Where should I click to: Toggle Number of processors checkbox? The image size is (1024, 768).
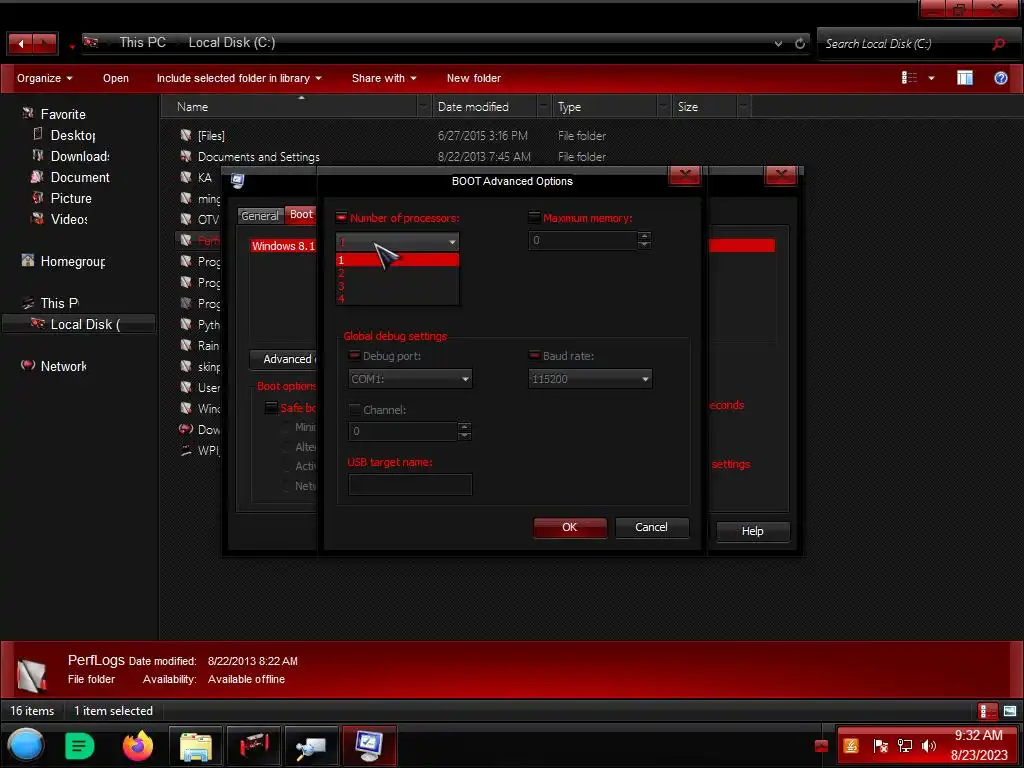pyautogui.click(x=342, y=217)
